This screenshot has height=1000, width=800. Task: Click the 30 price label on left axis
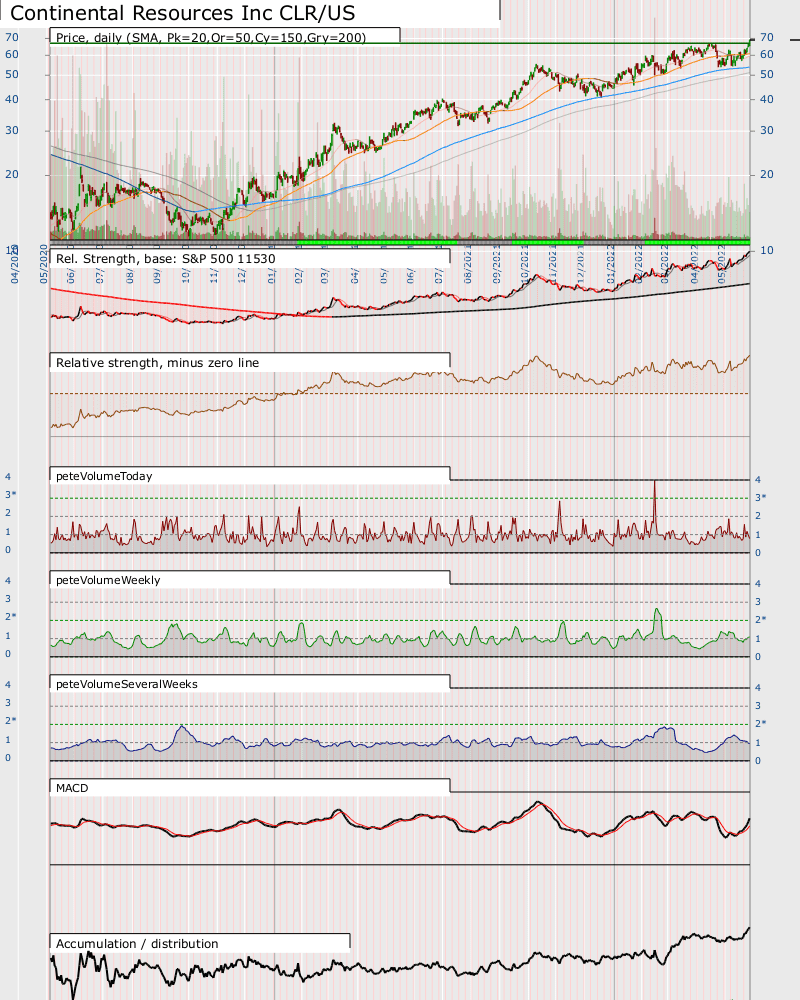(x=12, y=130)
